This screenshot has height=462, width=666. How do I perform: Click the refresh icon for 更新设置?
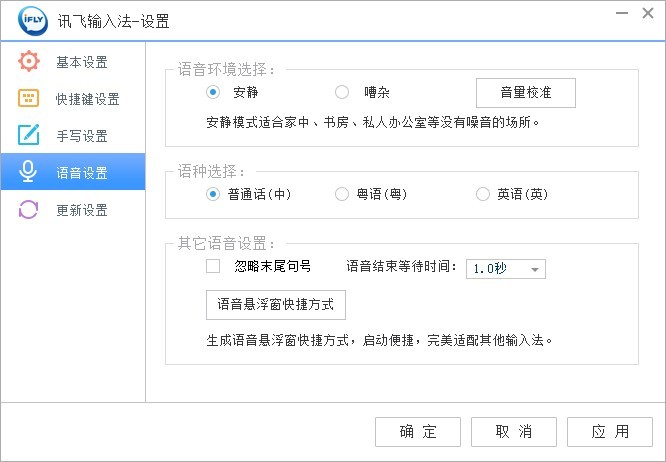pyautogui.click(x=29, y=210)
